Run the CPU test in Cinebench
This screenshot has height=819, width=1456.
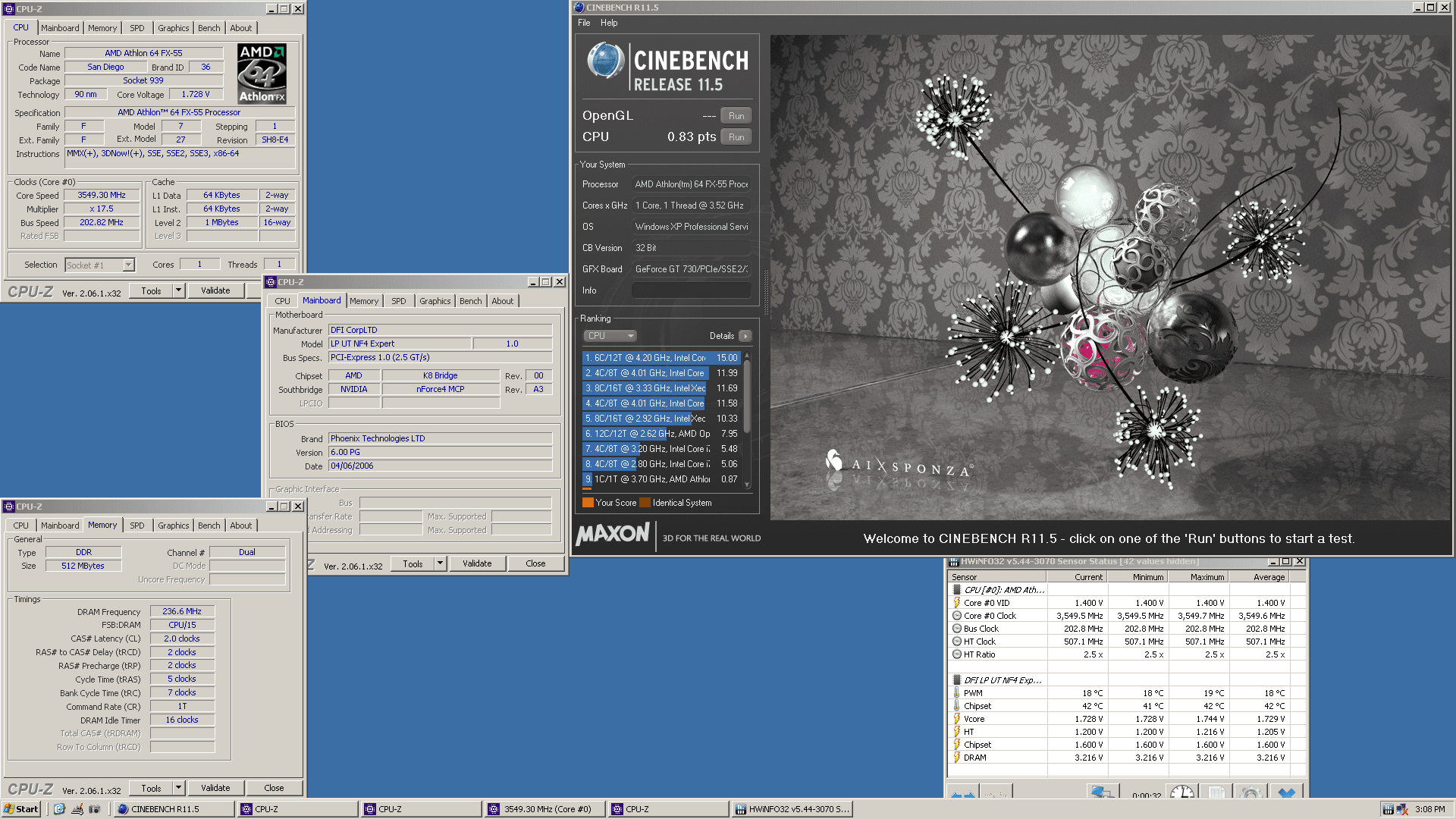736,137
